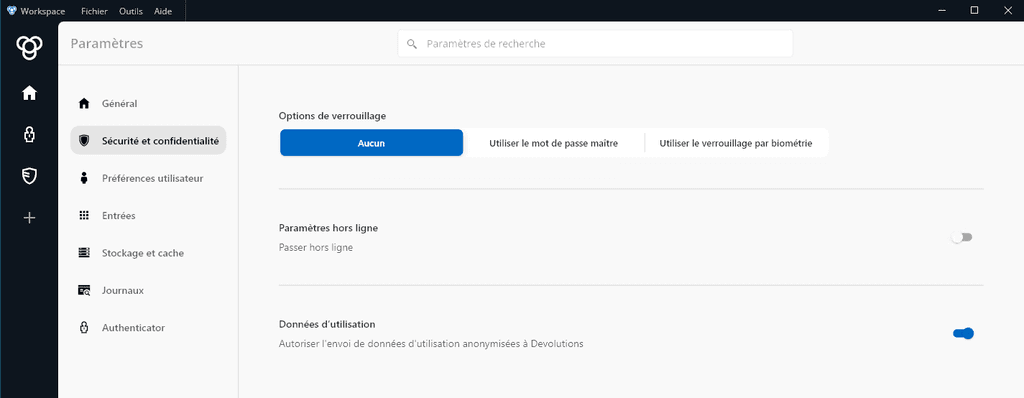Open Journaux settings section
Image resolution: width=1024 pixels, height=398 pixels.
click(x=148, y=290)
